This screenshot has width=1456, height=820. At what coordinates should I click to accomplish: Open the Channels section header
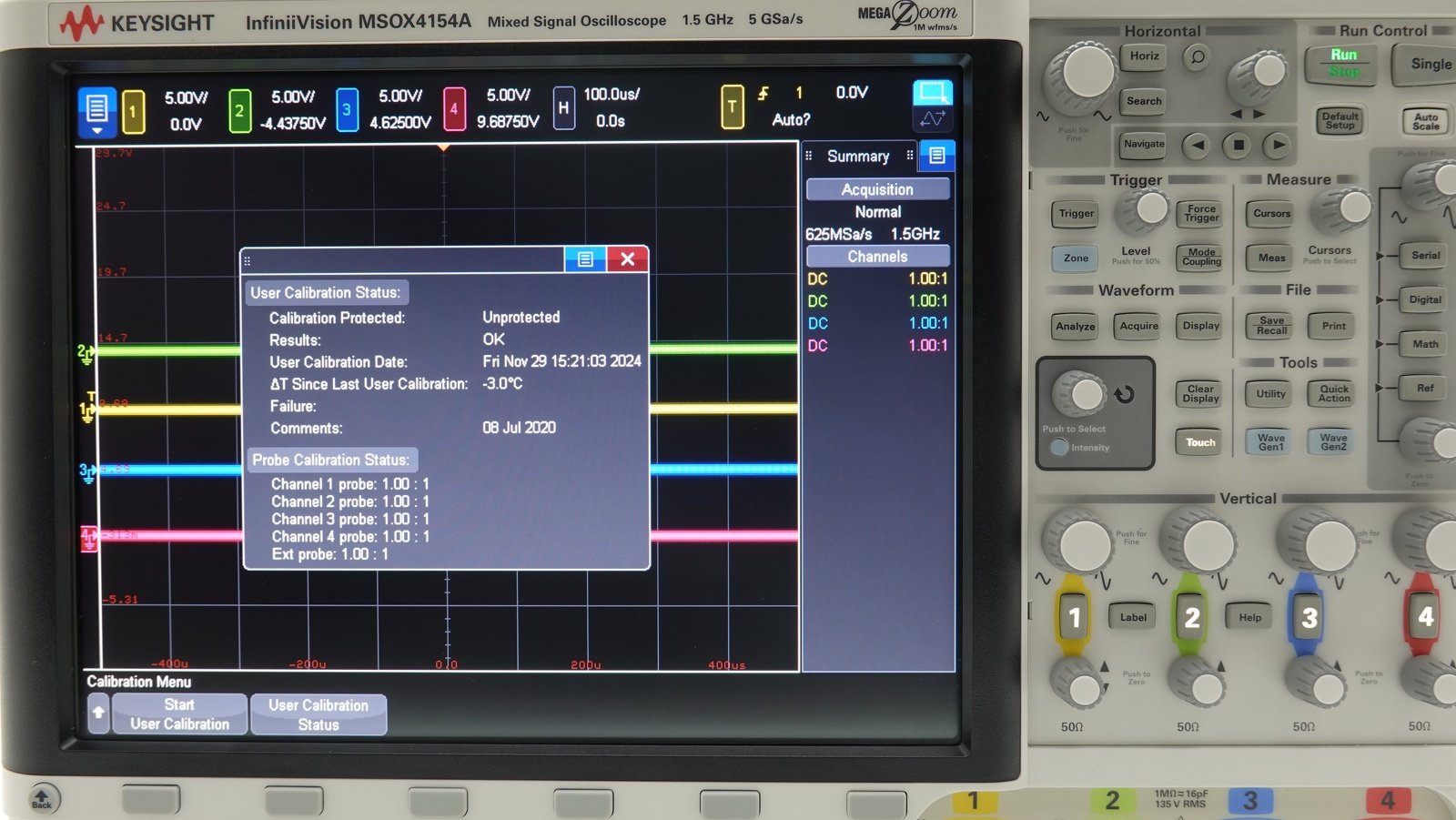[x=877, y=257]
